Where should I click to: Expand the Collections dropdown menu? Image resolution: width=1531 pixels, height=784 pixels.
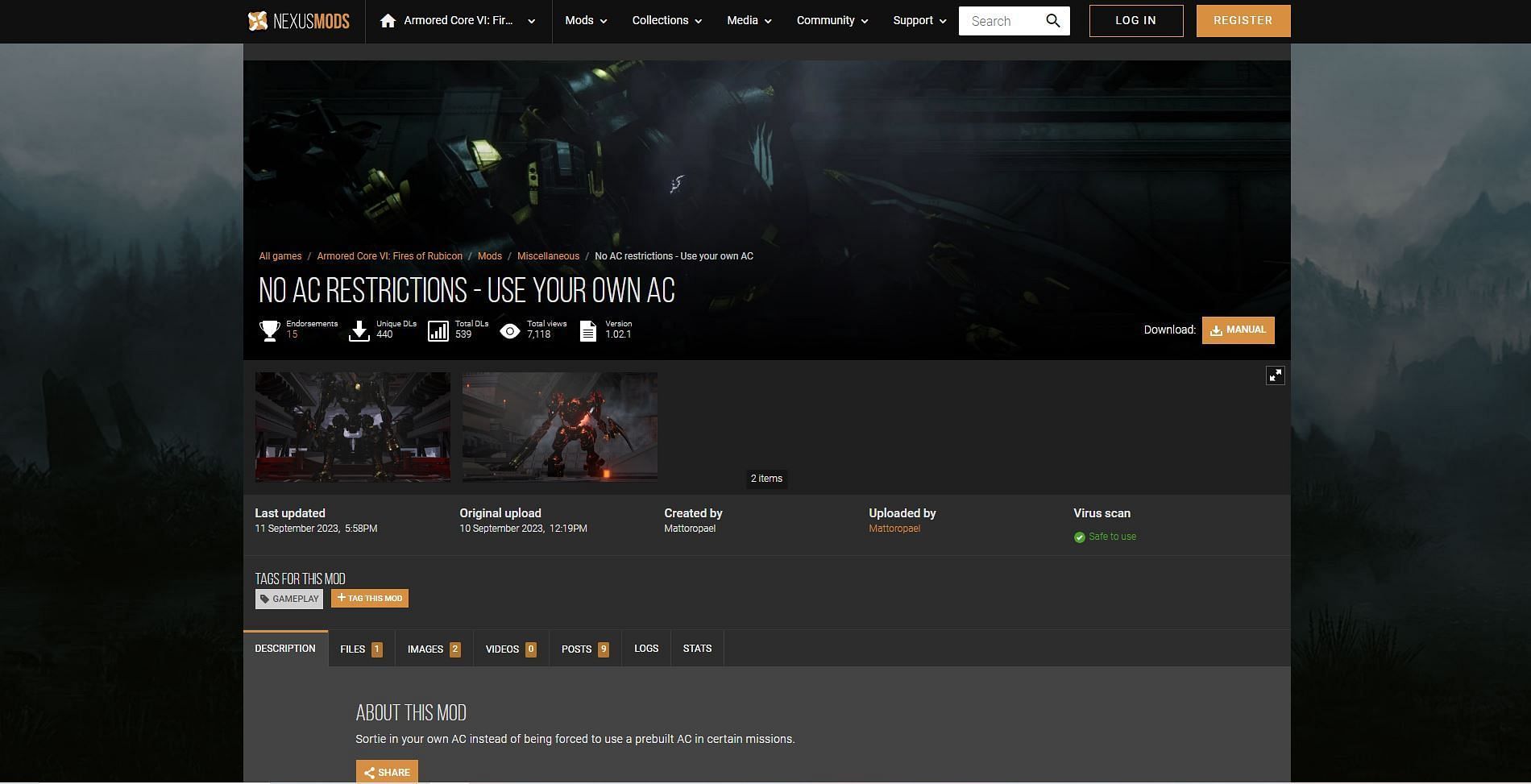[x=666, y=21]
